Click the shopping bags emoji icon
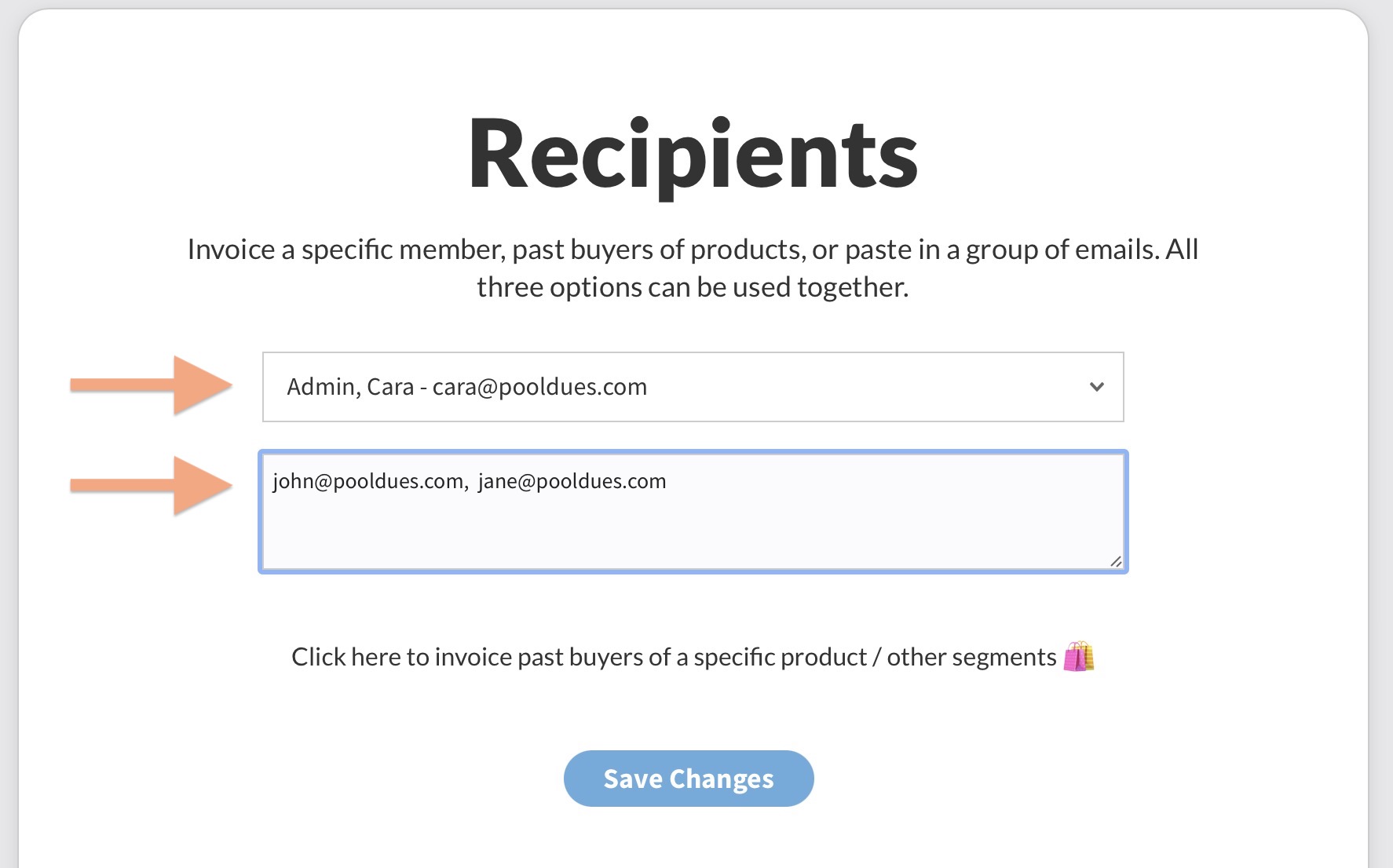 tap(1079, 657)
